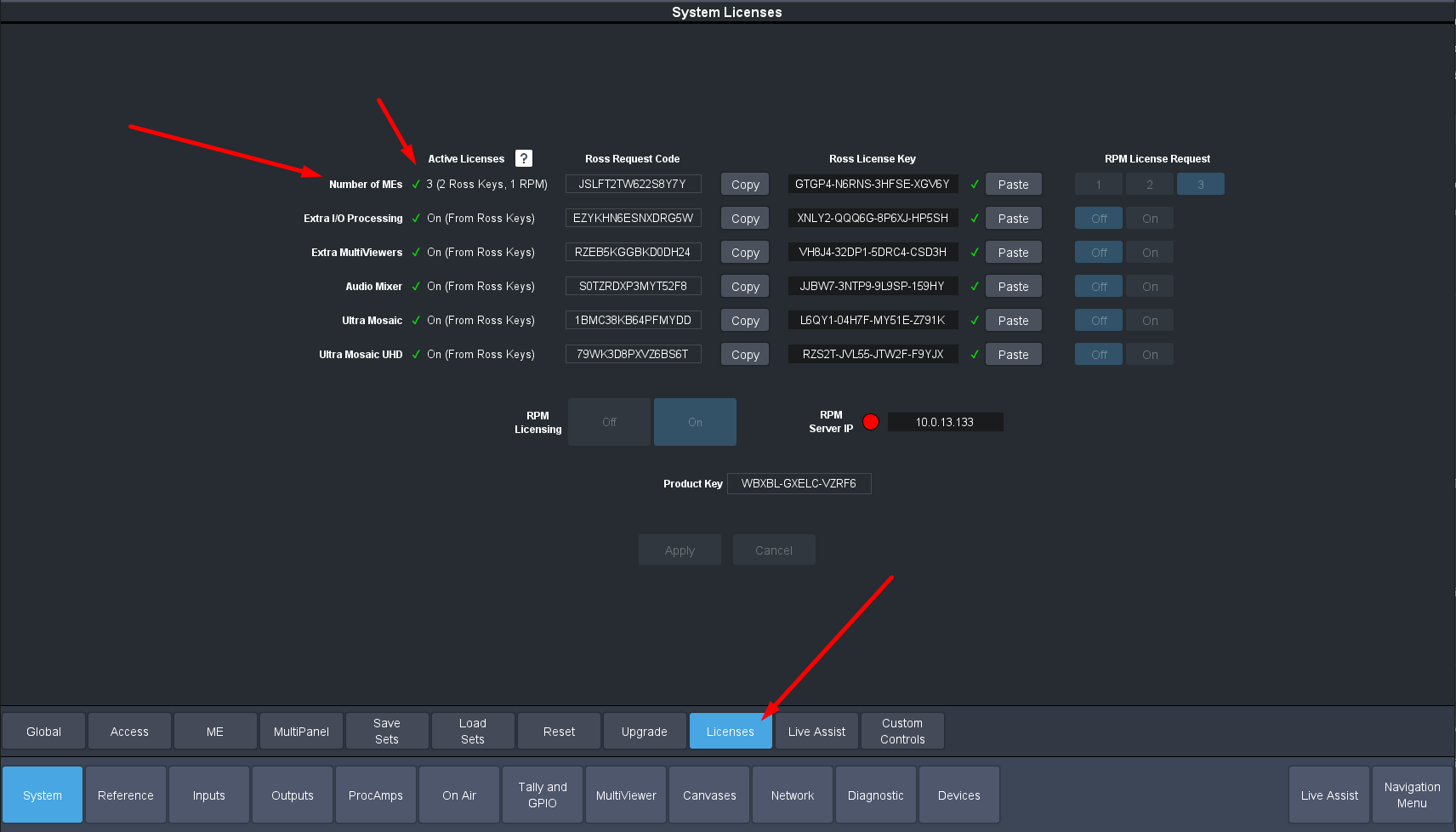The height and width of the screenshot is (832, 1456).
Task: Copy the Extra I/O Processing request code
Action: pos(745,218)
